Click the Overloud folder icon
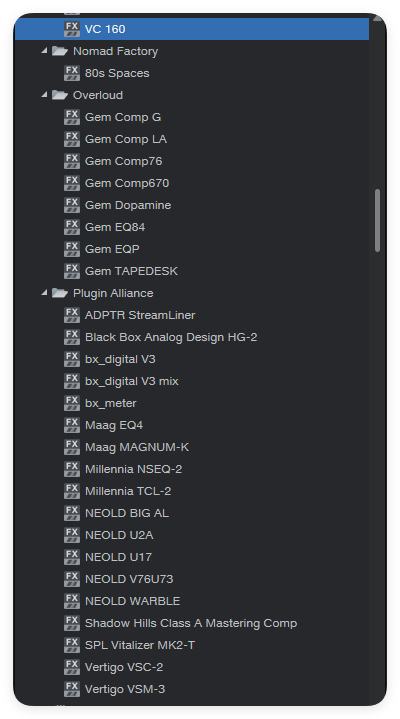Screen dimensions: 400x719 [60, 95]
